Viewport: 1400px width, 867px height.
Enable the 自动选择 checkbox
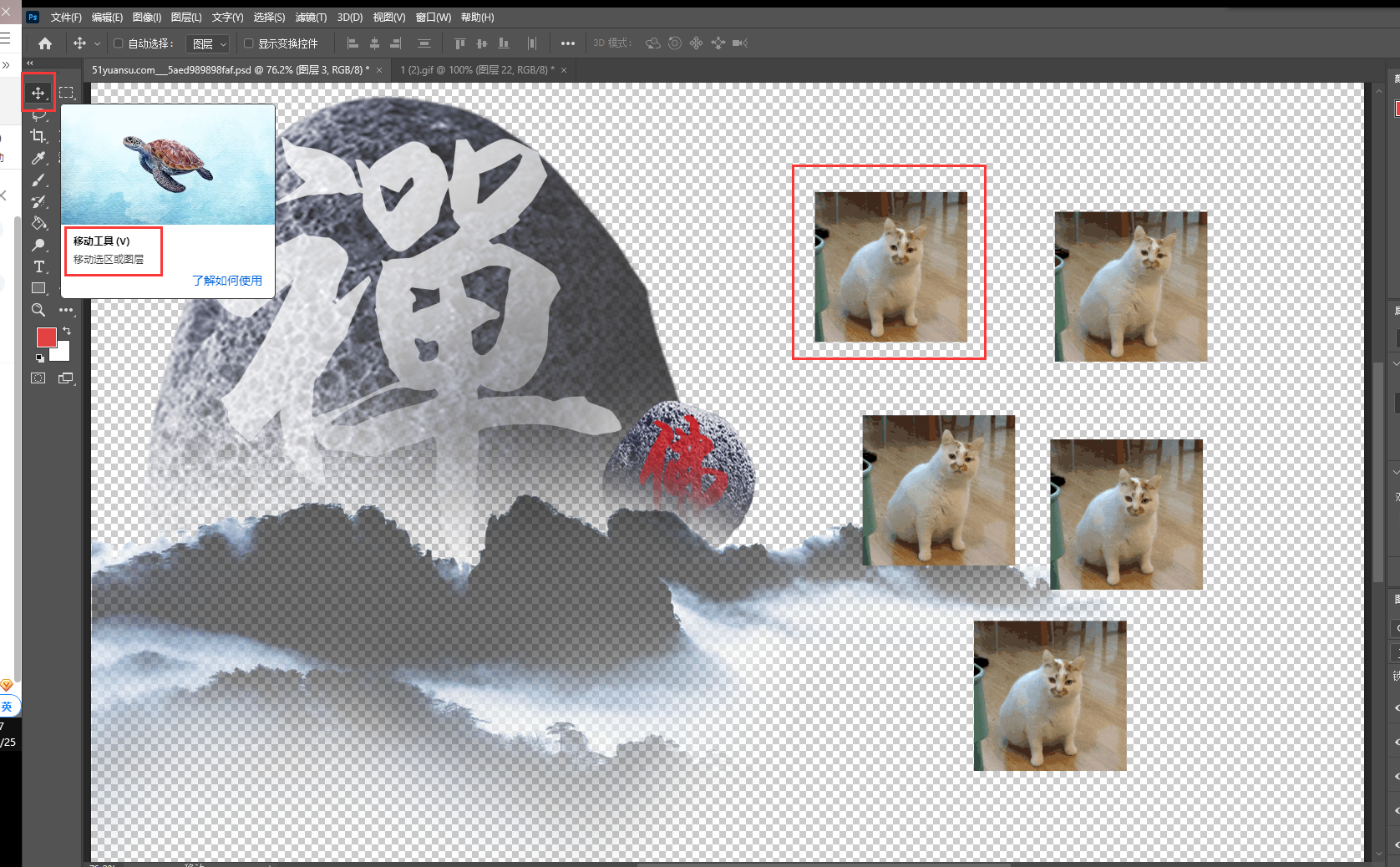(119, 43)
